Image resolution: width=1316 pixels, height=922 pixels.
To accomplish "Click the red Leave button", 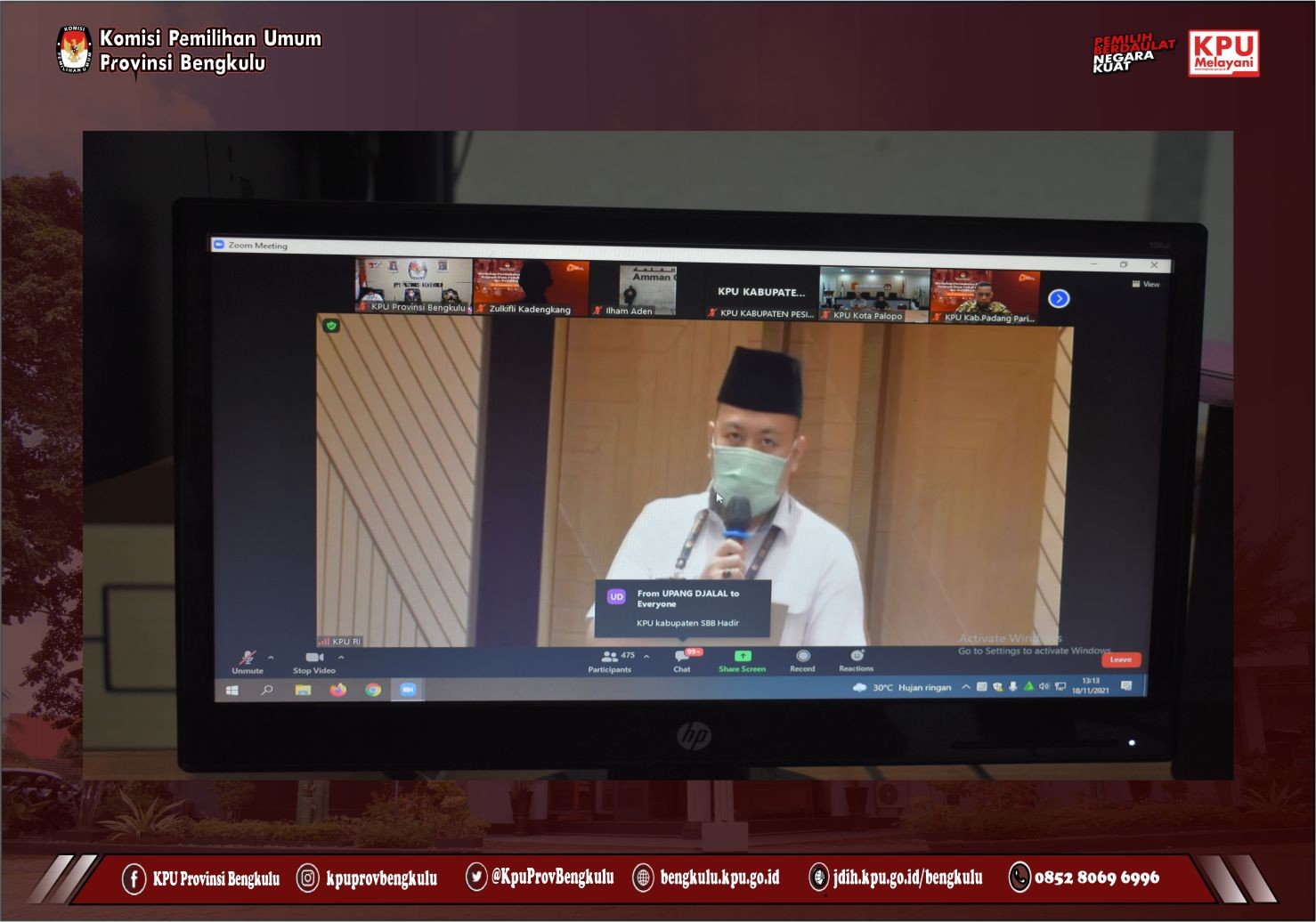I will pyautogui.click(x=1120, y=659).
